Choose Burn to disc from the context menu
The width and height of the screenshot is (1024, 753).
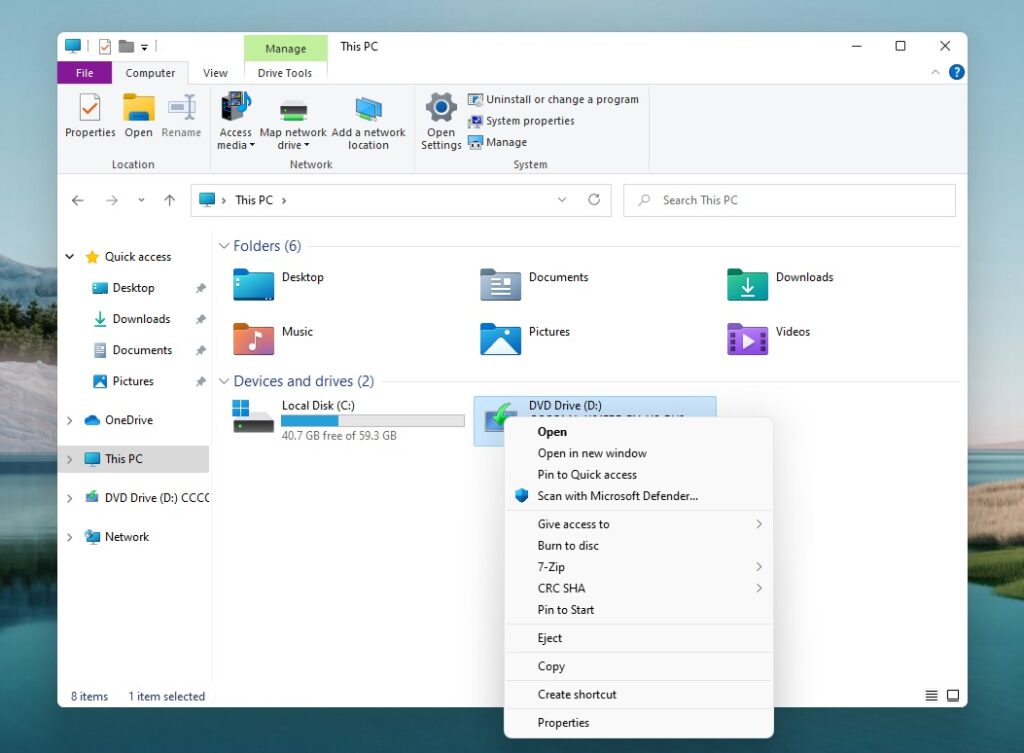pyautogui.click(x=567, y=545)
